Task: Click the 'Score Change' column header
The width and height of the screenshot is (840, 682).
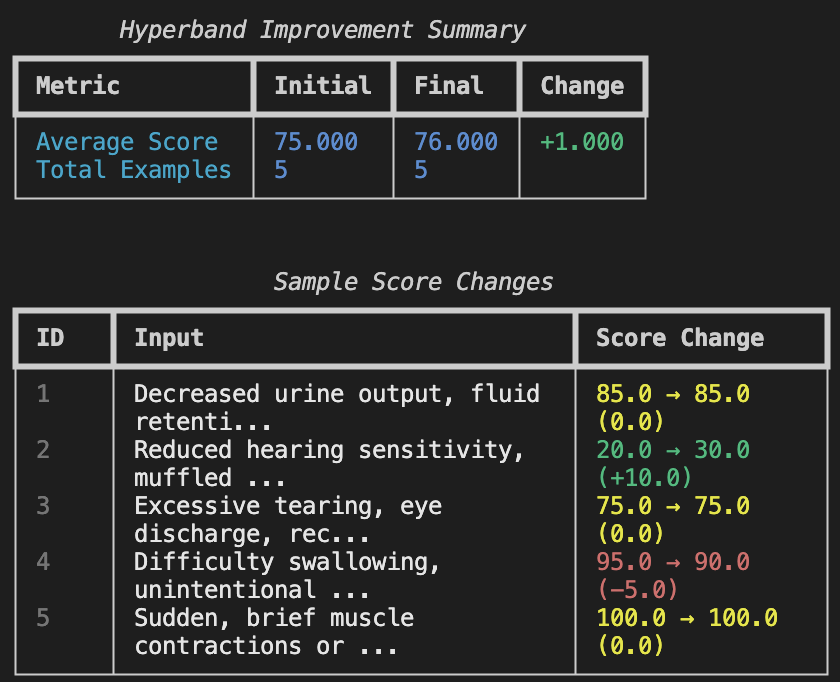Action: click(680, 339)
